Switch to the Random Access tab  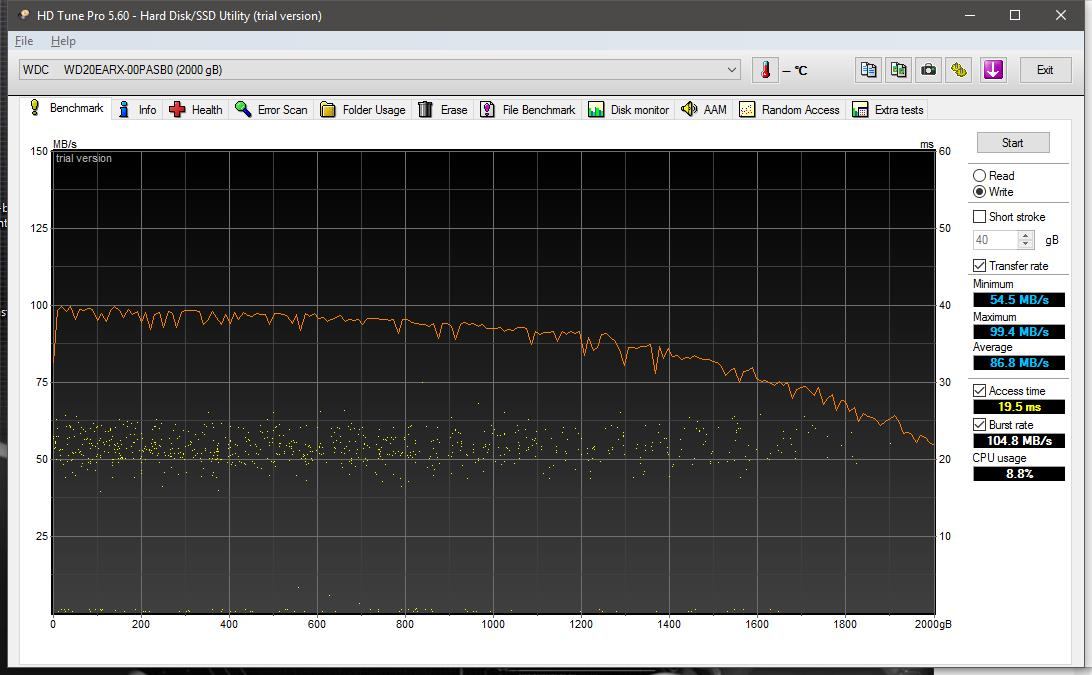pyautogui.click(x=790, y=109)
